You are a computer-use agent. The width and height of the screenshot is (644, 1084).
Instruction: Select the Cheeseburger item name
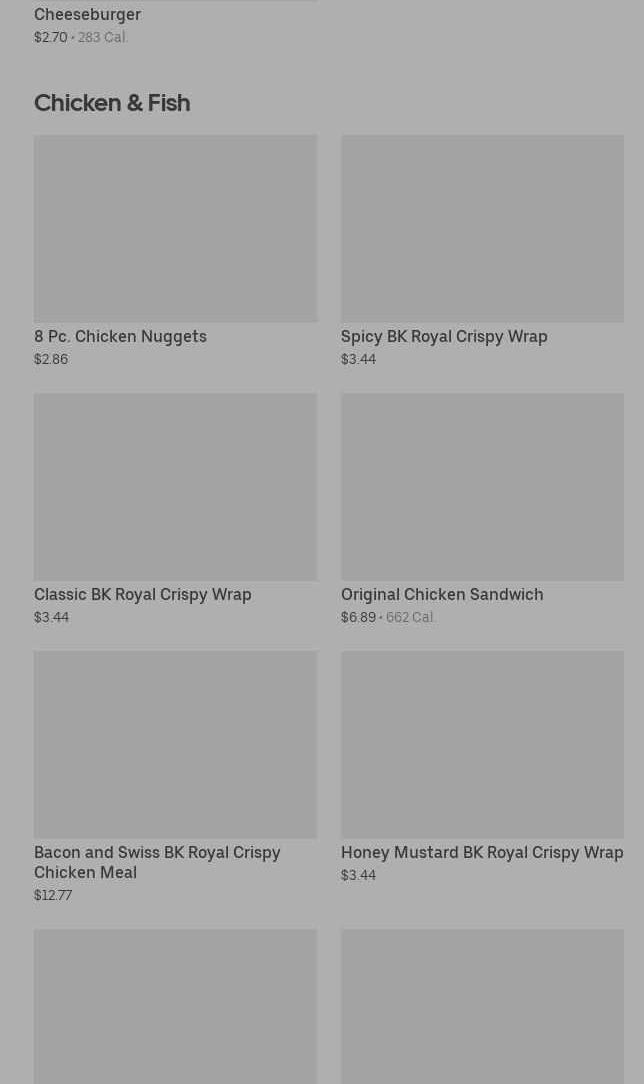pyautogui.click(x=88, y=15)
